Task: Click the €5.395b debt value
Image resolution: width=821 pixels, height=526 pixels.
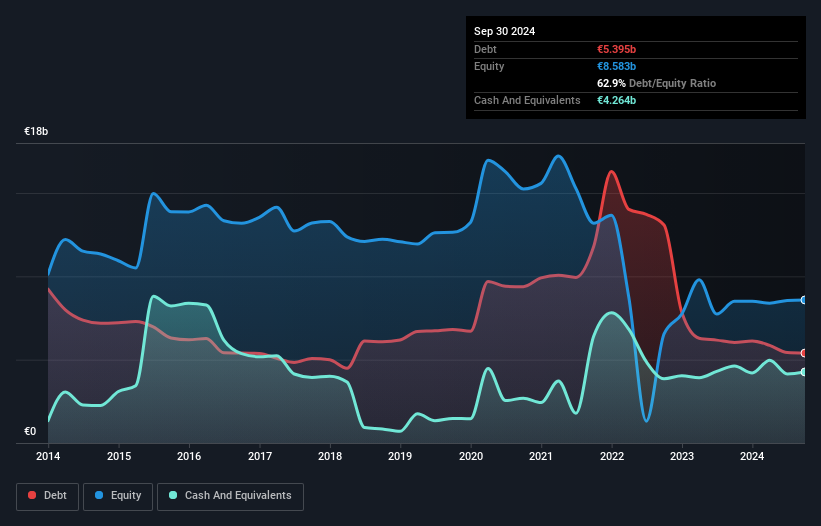Action: click(x=616, y=49)
